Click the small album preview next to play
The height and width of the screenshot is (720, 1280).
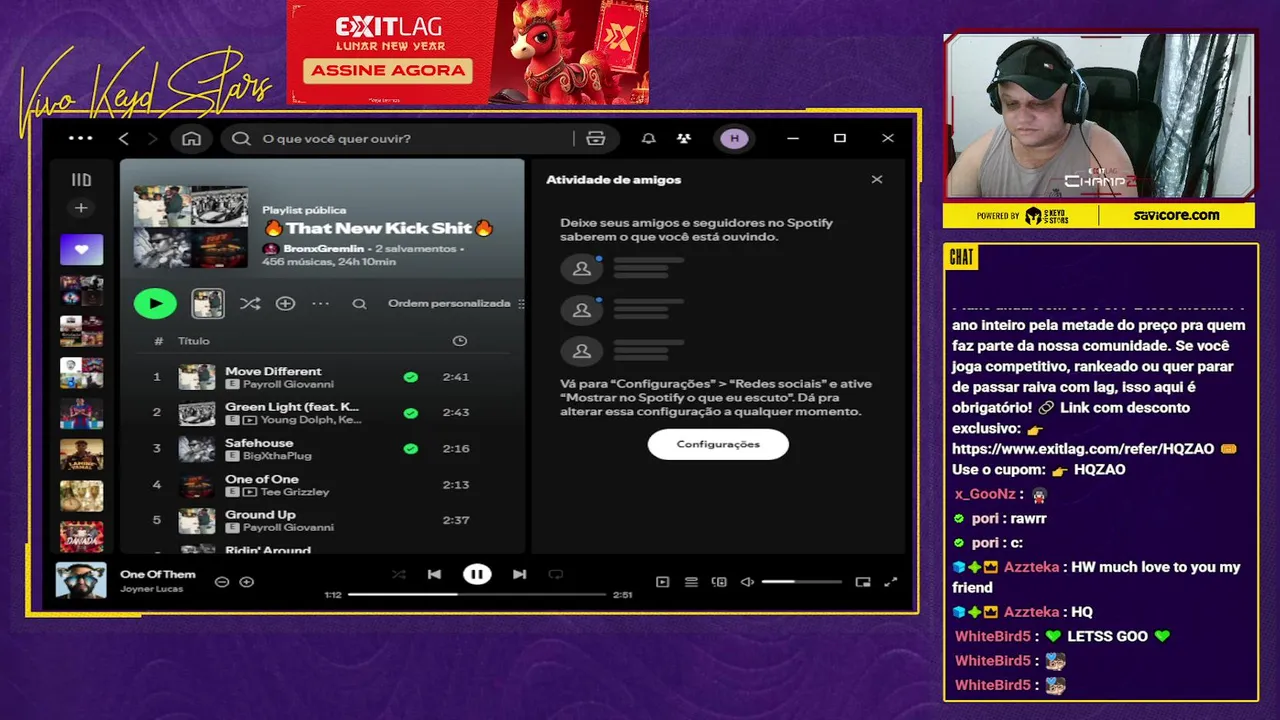[208, 303]
